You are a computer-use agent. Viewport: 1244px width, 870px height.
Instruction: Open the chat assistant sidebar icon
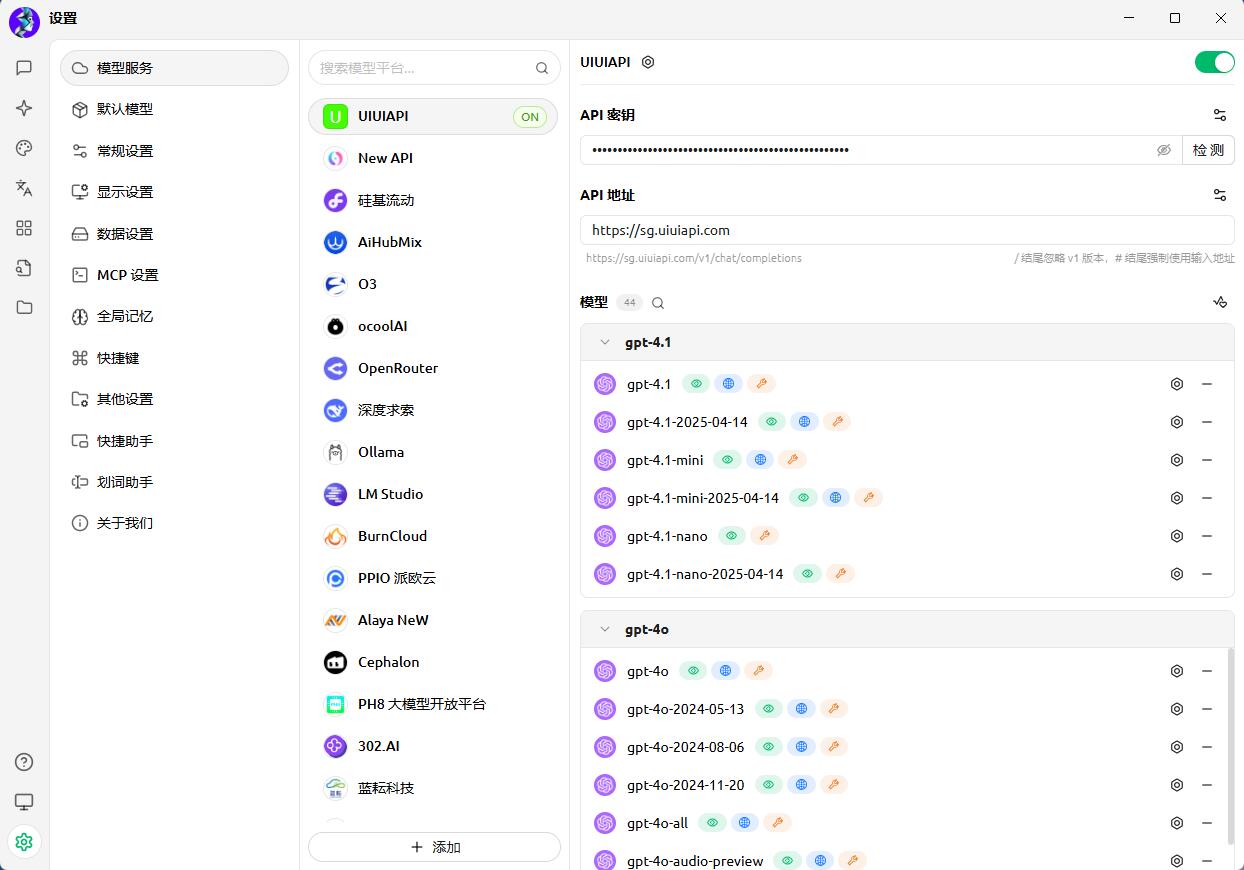[x=24, y=68]
